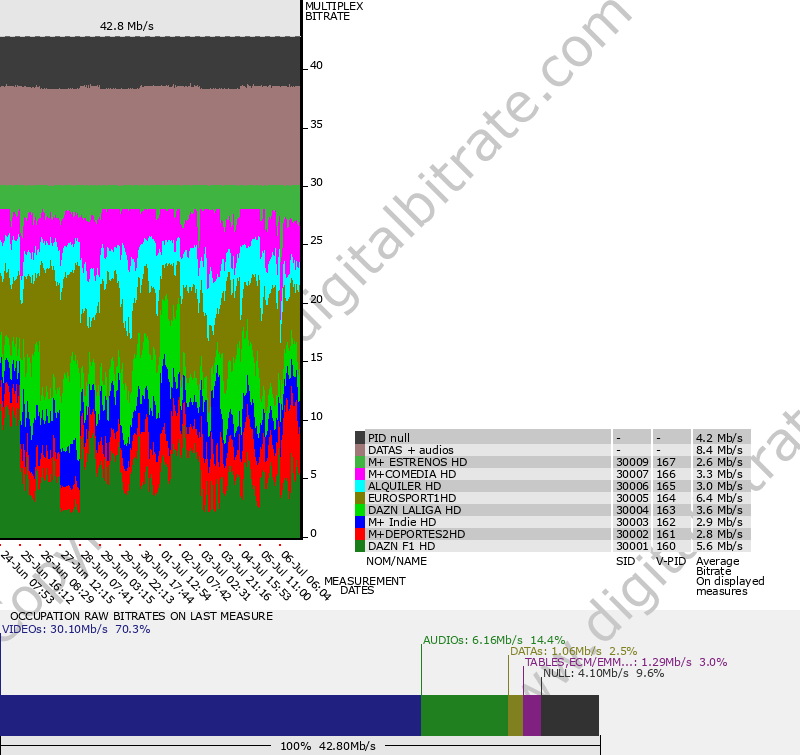Click the NULL: 4.10Mb/s 9.6% label
Screen dimensions: 800x755
pos(604,673)
